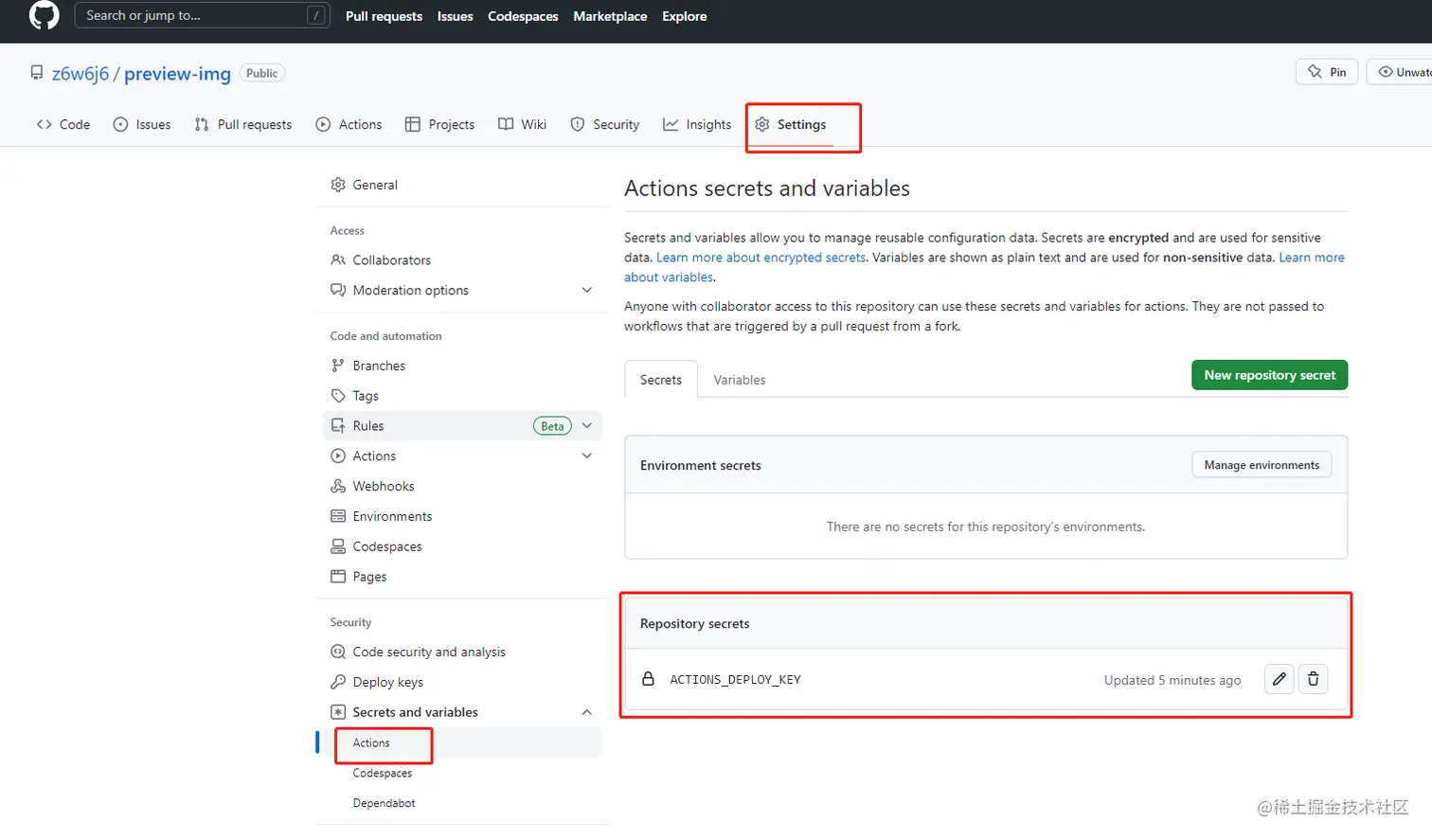
Task: Click the tag icon beside Tags
Action: (338, 396)
